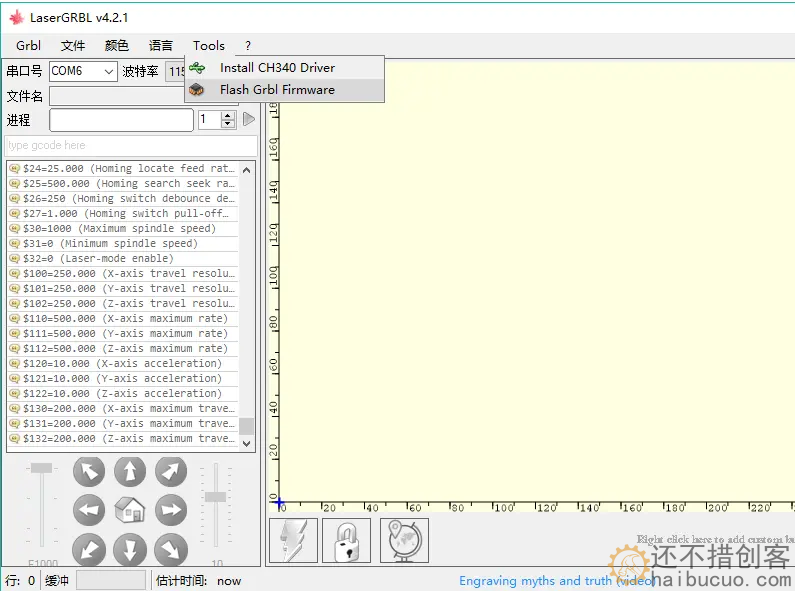Adjust the jog speed F1000 slider
Viewport: 795px width, 591px height.
(42, 468)
